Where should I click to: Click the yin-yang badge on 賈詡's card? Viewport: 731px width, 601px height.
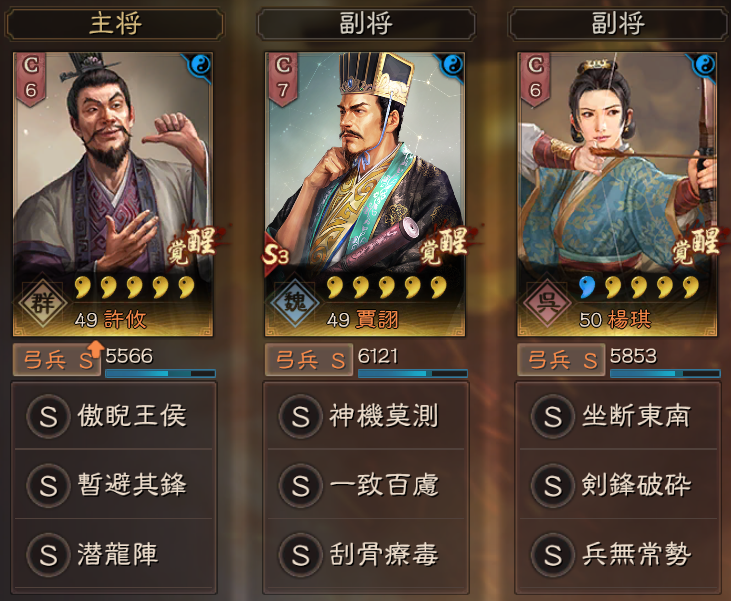coord(453,64)
